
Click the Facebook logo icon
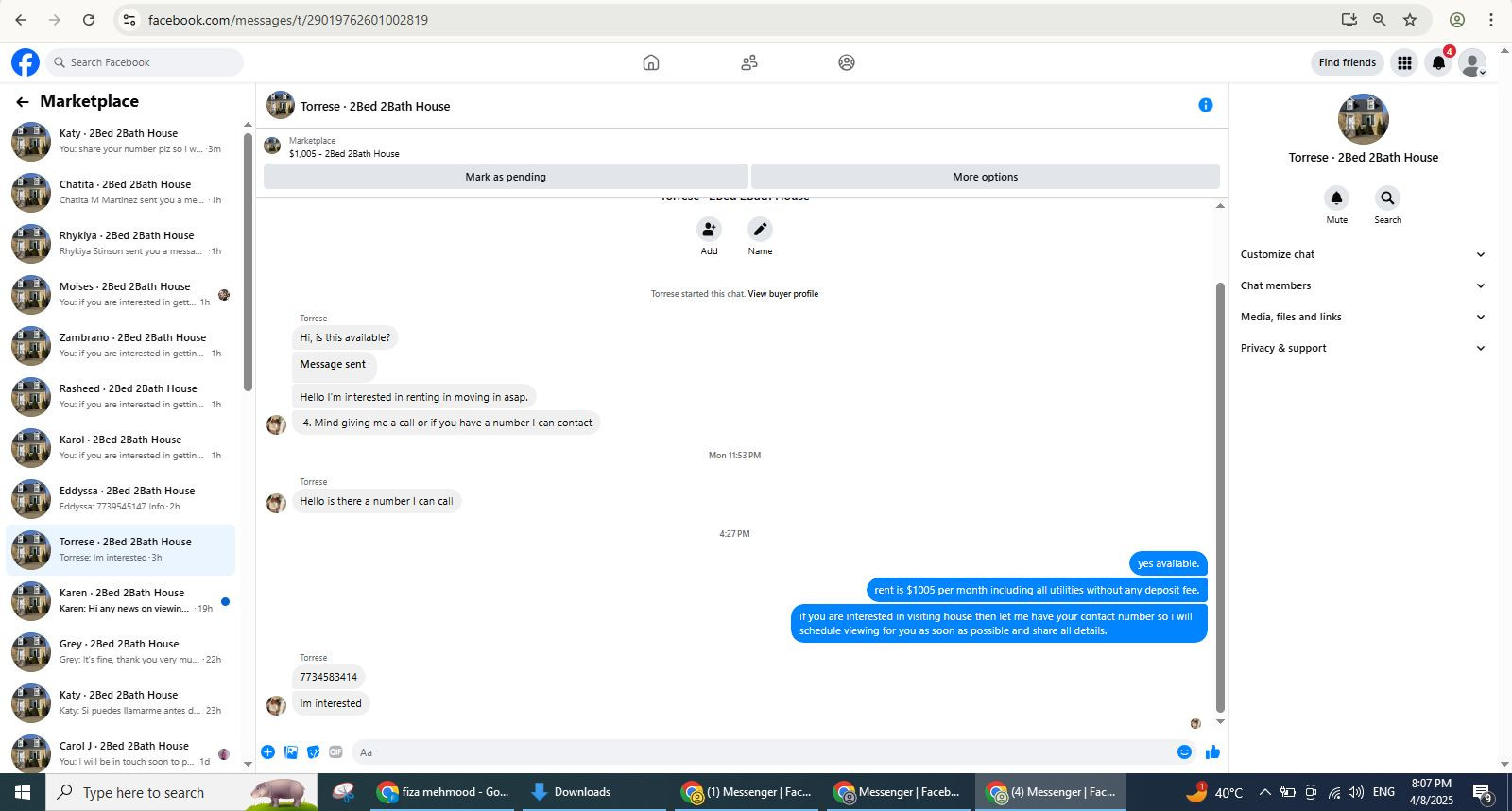(x=26, y=62)
